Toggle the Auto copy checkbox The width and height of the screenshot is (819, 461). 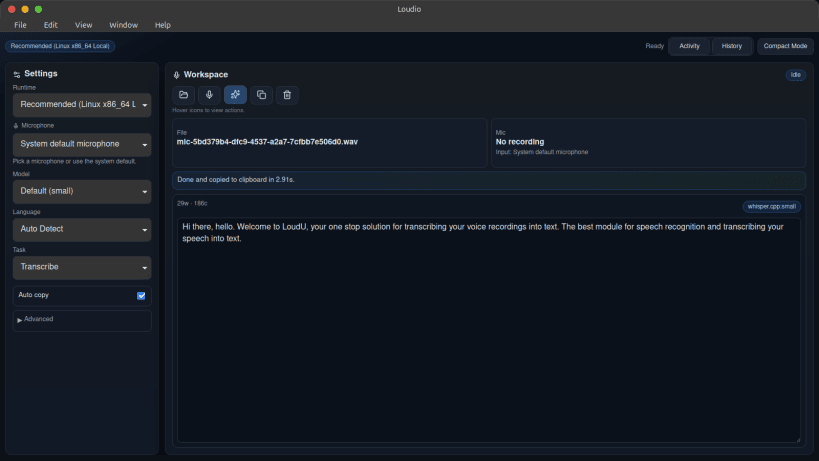141,295
